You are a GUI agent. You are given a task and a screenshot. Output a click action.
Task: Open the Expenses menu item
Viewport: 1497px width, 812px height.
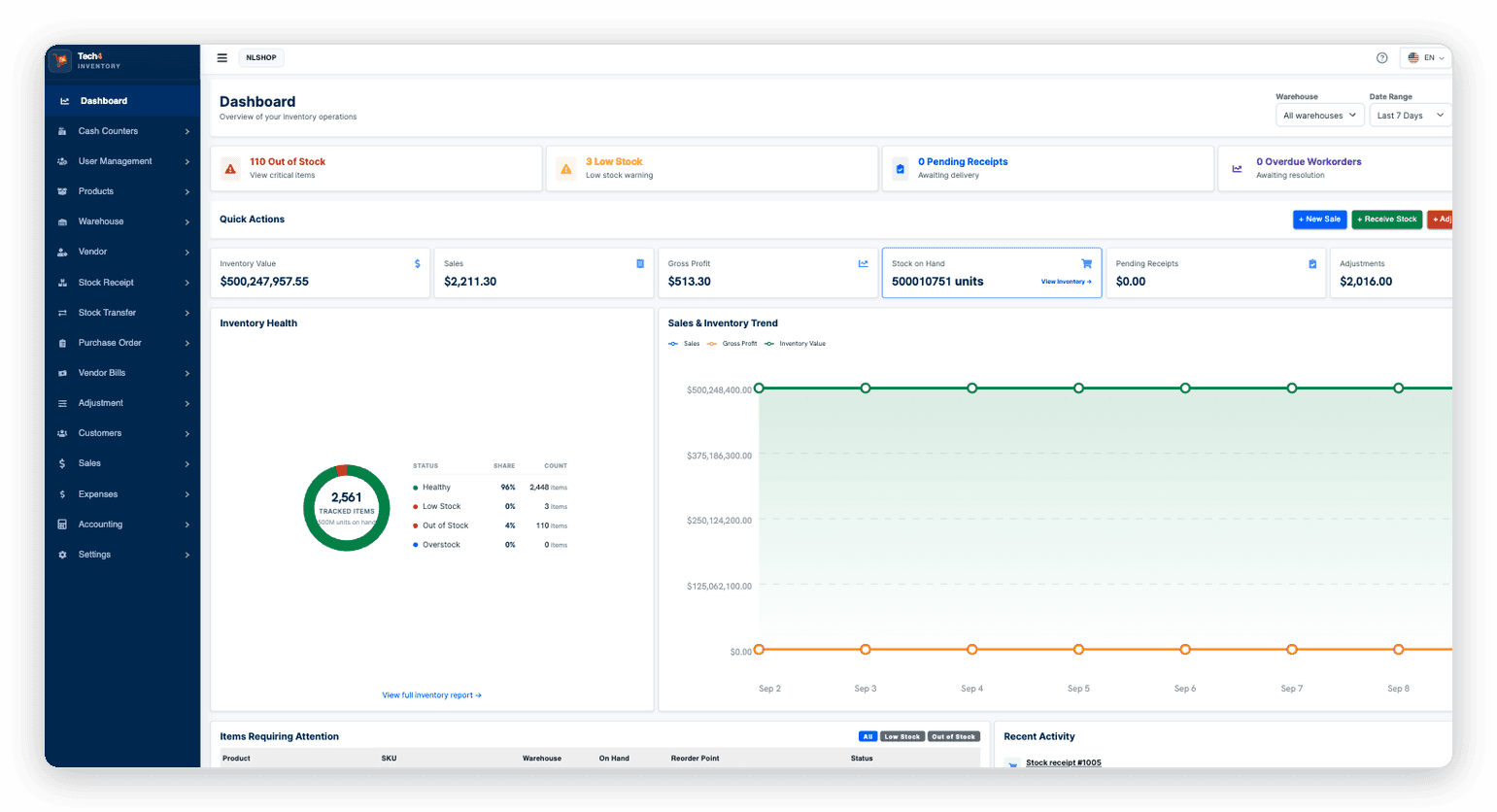click(122, 494)
